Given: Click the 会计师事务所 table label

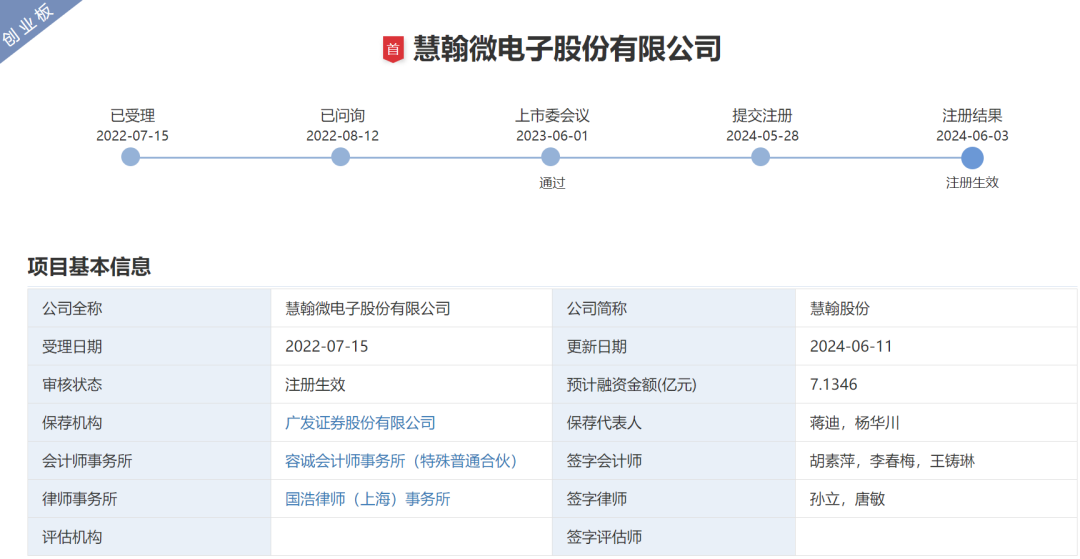Looking at the screenshot, I should pos(87,461).
